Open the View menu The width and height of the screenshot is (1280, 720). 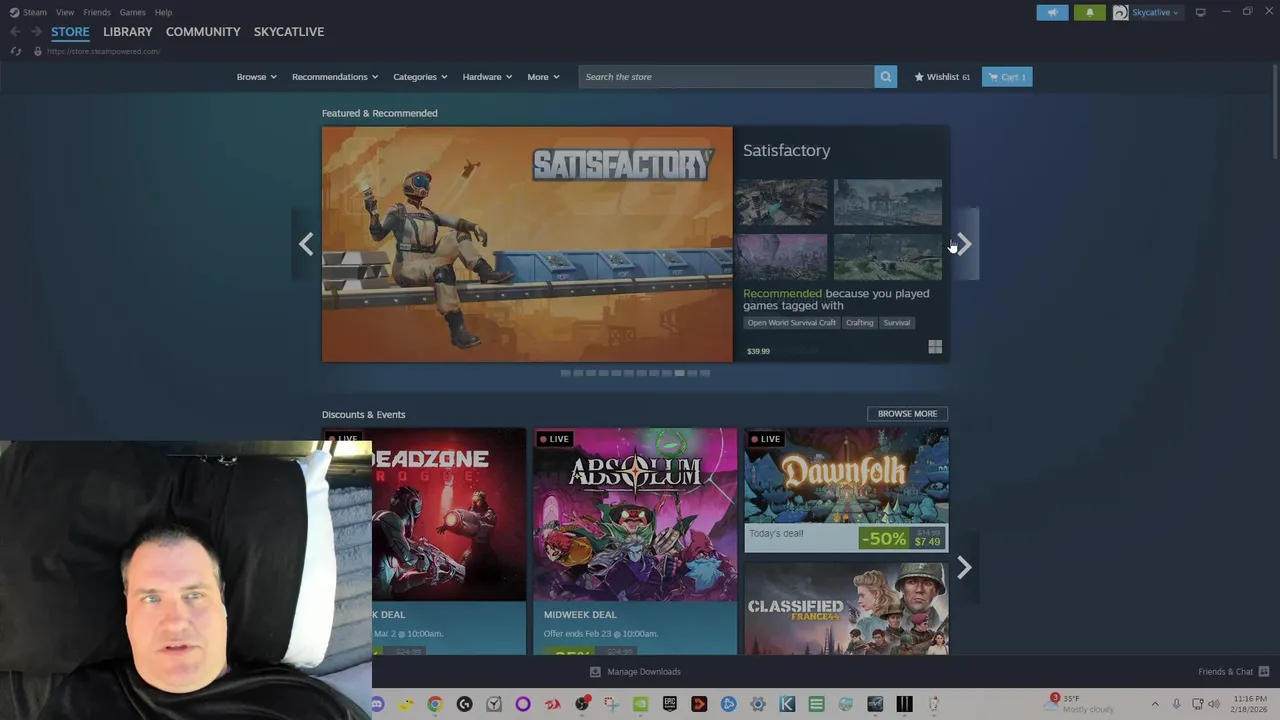pyautogui.click(x=65, y=12)
